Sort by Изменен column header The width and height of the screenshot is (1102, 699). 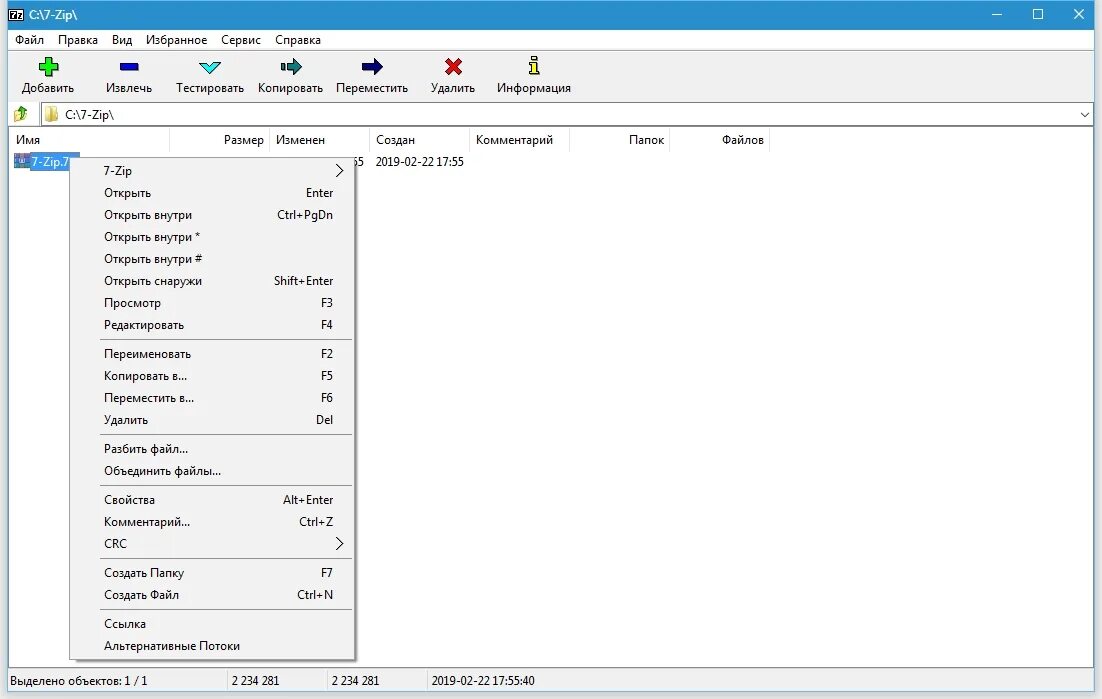(319, 140)
